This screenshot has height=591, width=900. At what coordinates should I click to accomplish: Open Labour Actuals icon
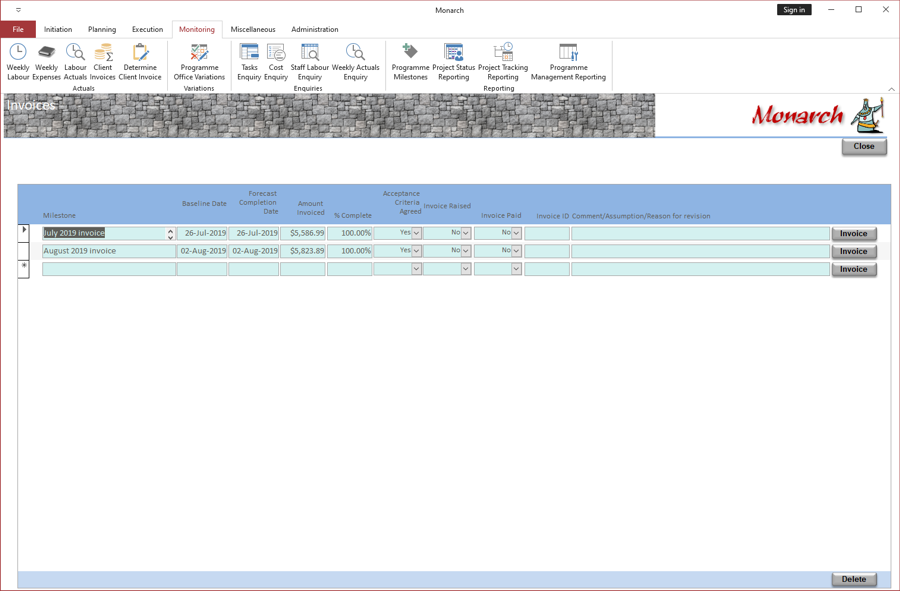point(75,62)
